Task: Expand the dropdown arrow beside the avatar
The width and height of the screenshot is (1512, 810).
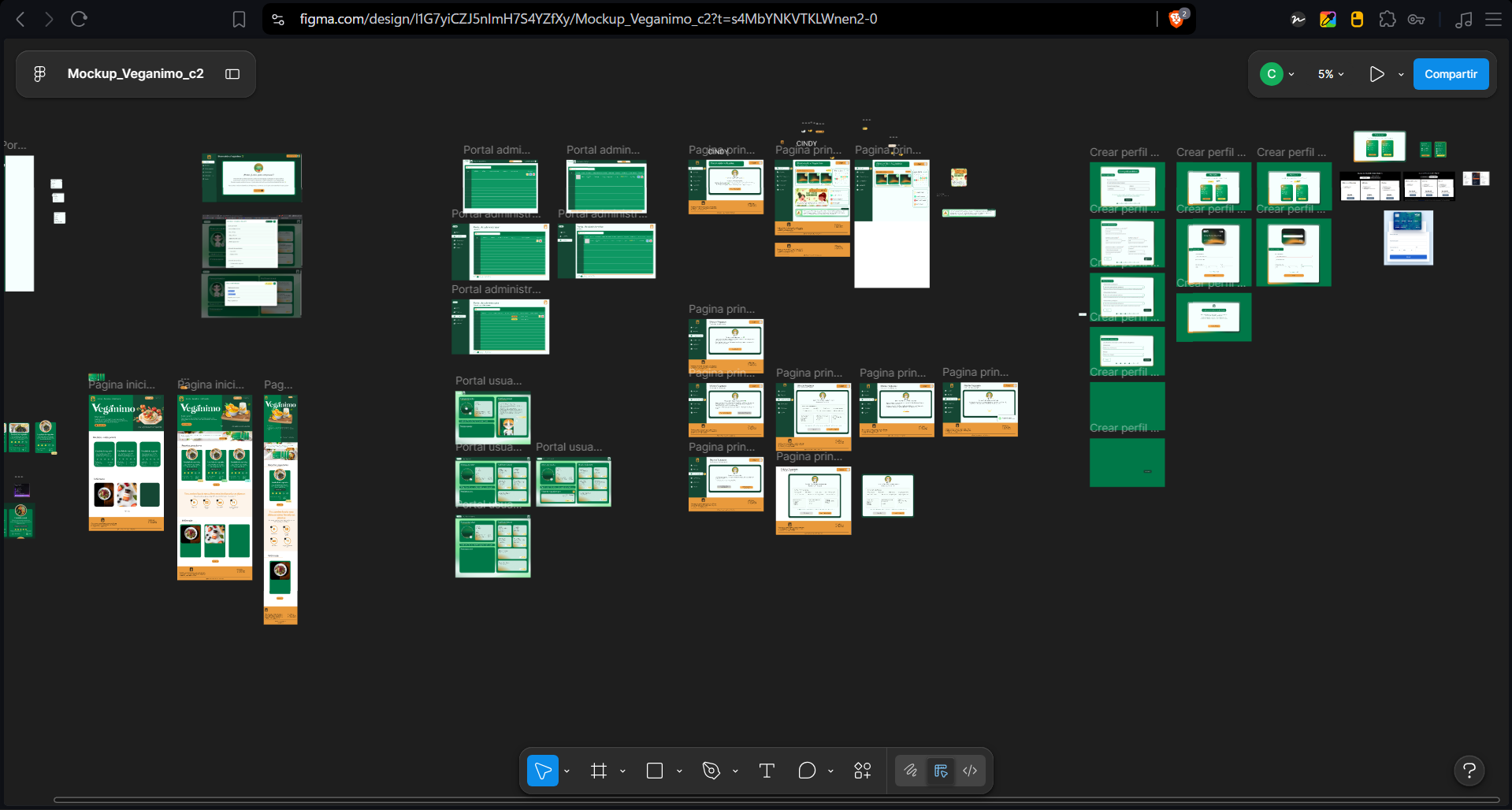Action: [x=1291, y=74]
